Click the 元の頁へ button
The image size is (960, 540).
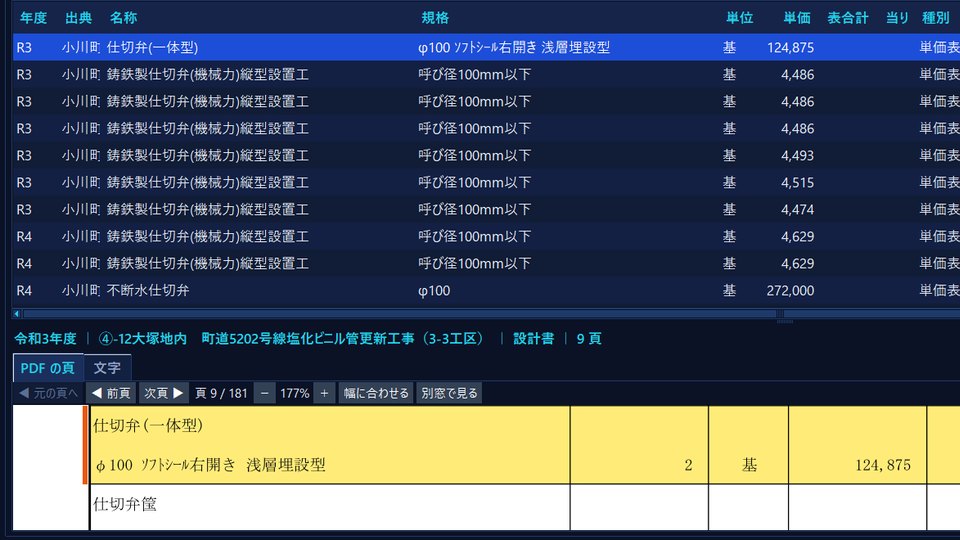pos(49,393)
